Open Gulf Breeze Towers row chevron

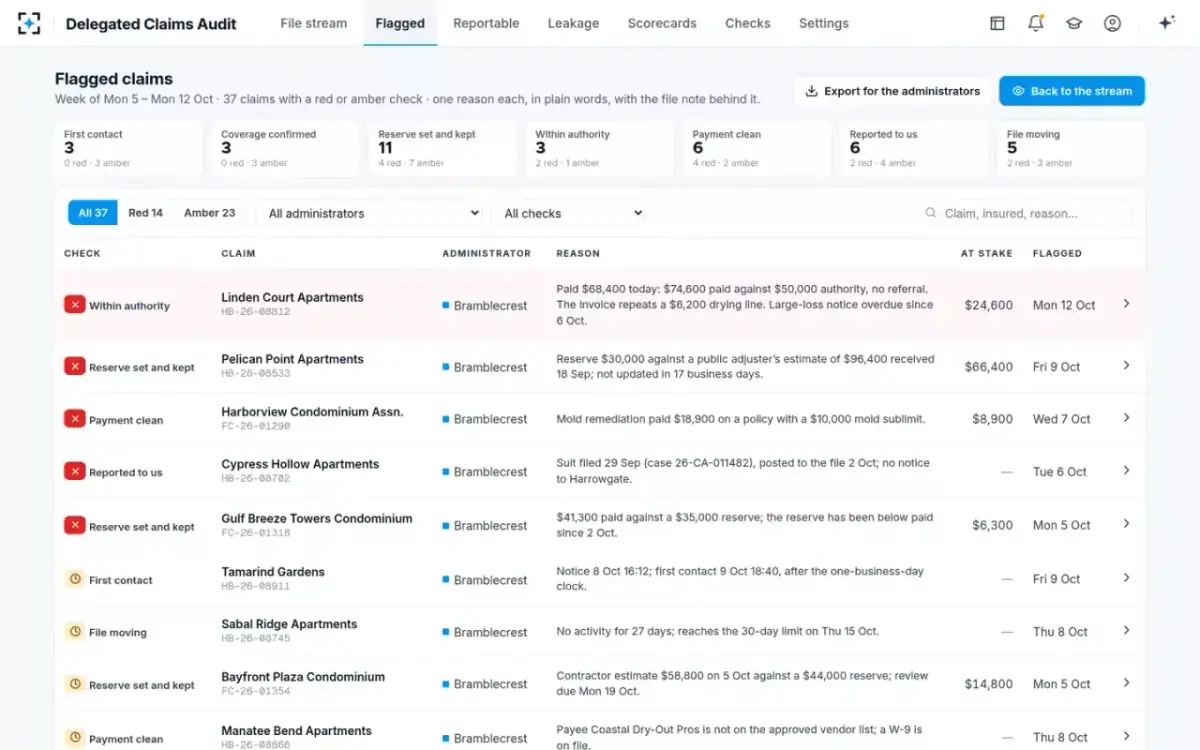[1126, 524]
